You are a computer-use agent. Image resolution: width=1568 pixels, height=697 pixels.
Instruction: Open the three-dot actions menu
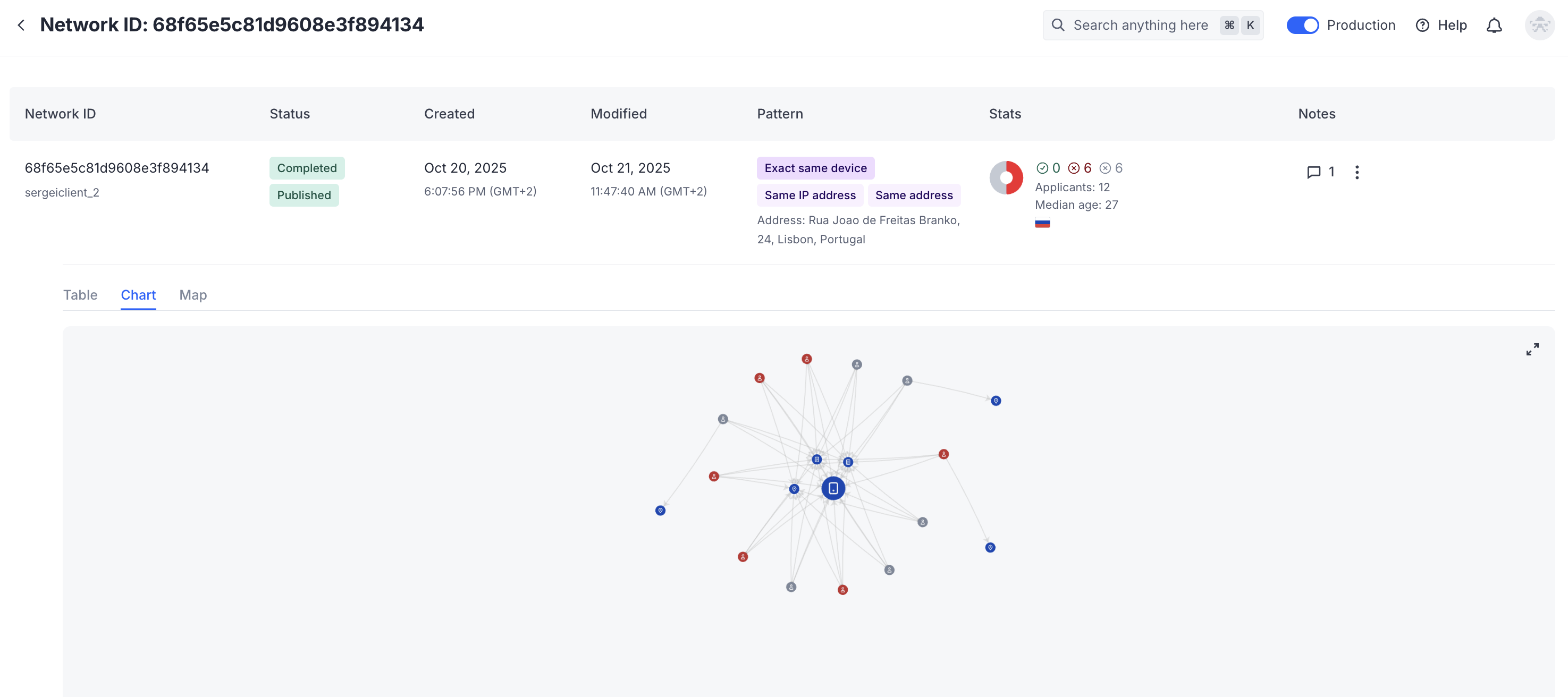(1357, 172)
